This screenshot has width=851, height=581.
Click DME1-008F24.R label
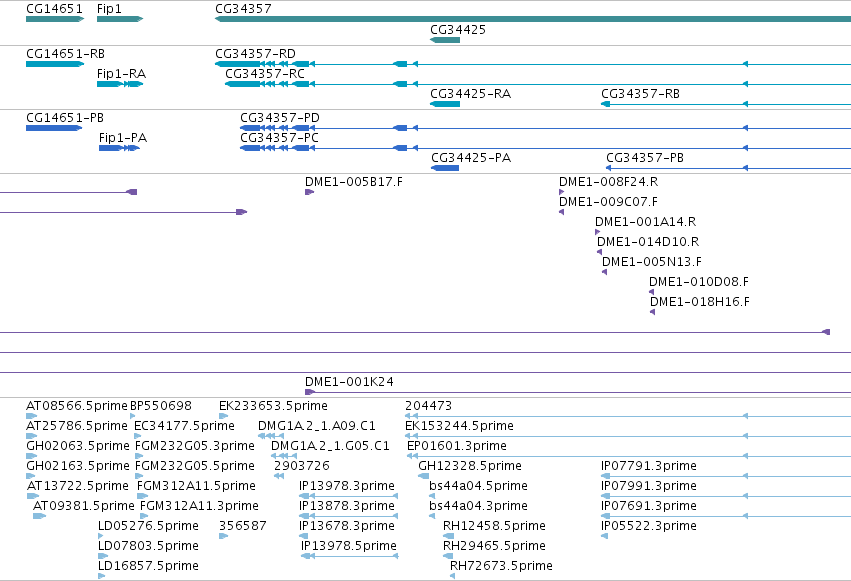click(608, 182)
